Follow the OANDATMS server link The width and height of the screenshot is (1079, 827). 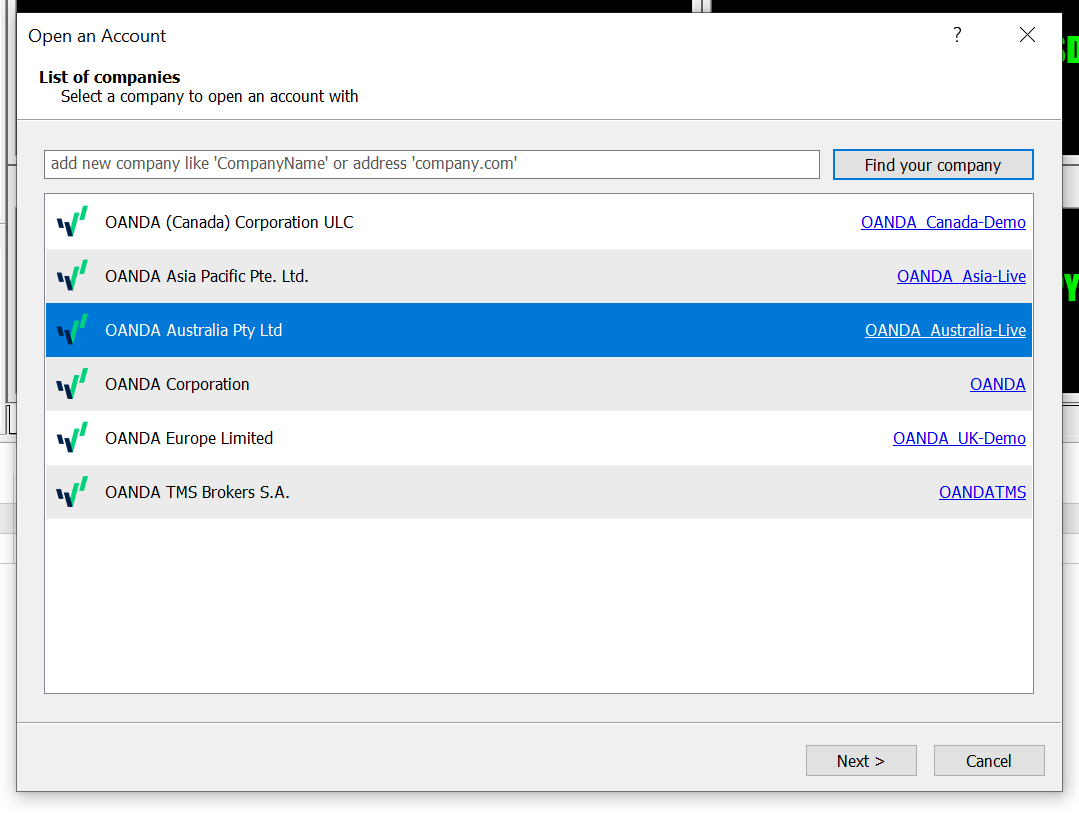(981, 492)
